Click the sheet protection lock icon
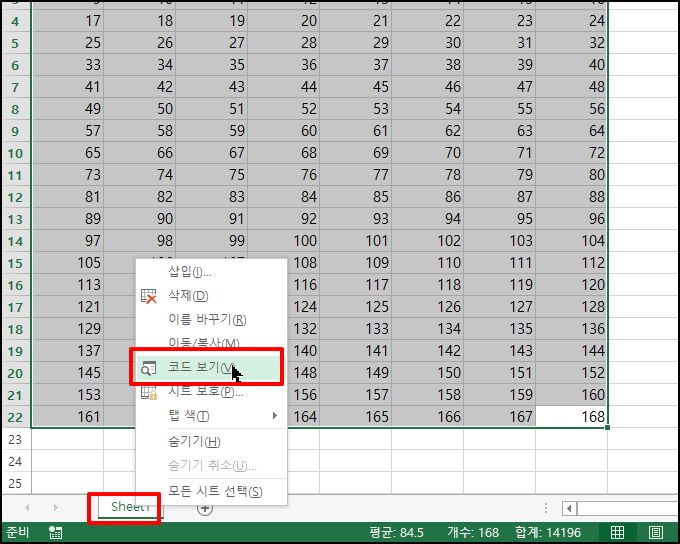Viewport: 680px width, 544px height. [149, 392]
